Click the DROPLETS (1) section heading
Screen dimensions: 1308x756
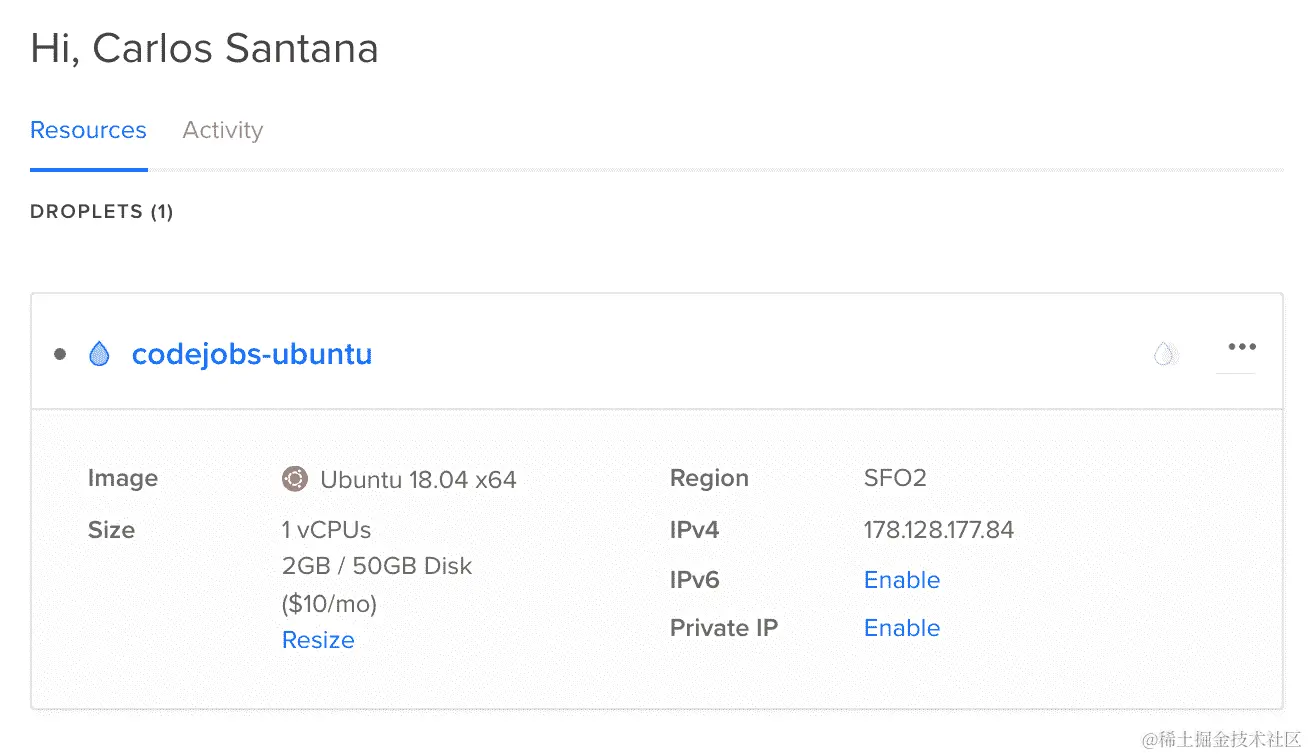tap(102, 212)
